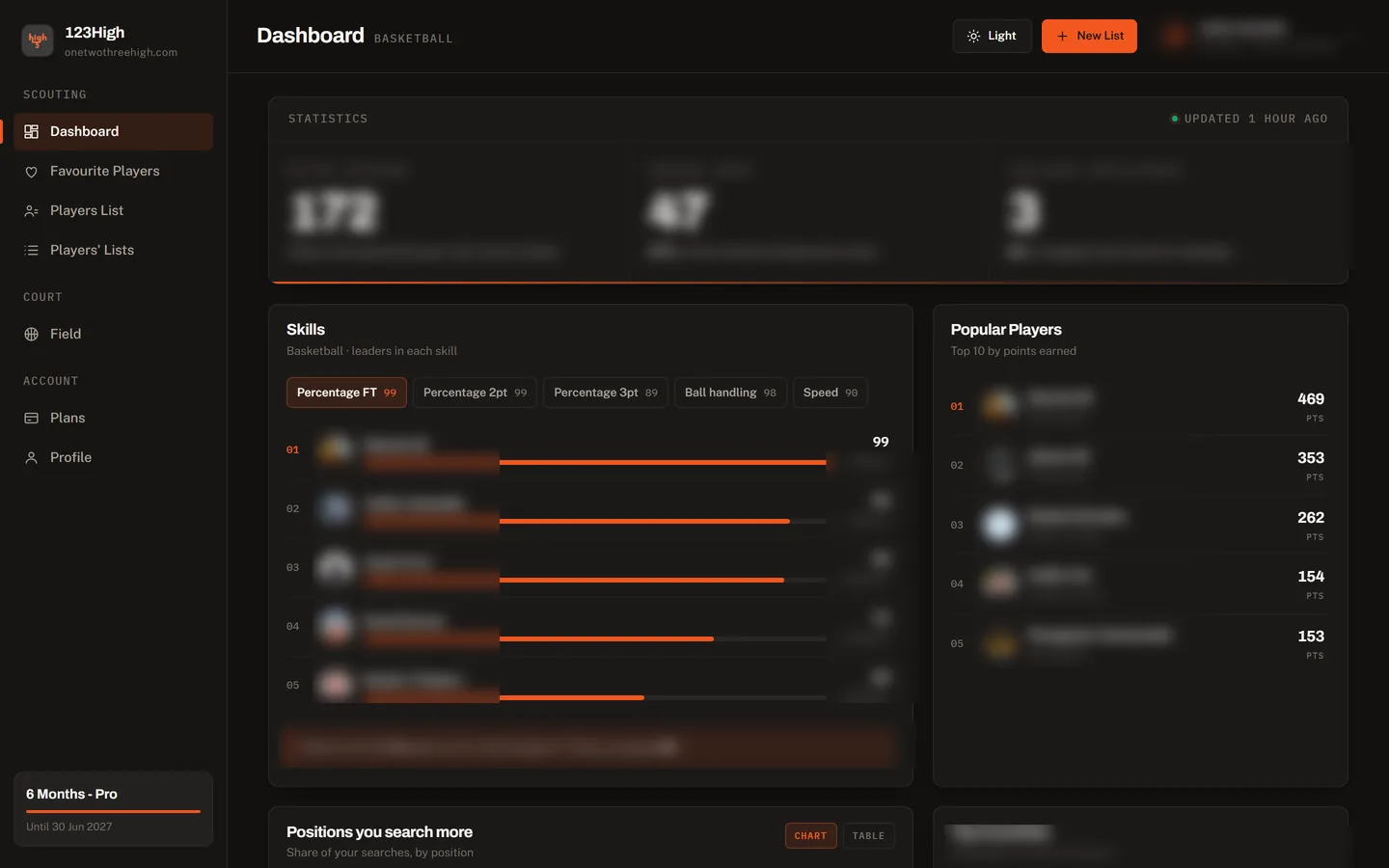This screenshot has height=868, width=1389.
Task: Click the Favourite Players heart icon
Action: click(31, 172)
